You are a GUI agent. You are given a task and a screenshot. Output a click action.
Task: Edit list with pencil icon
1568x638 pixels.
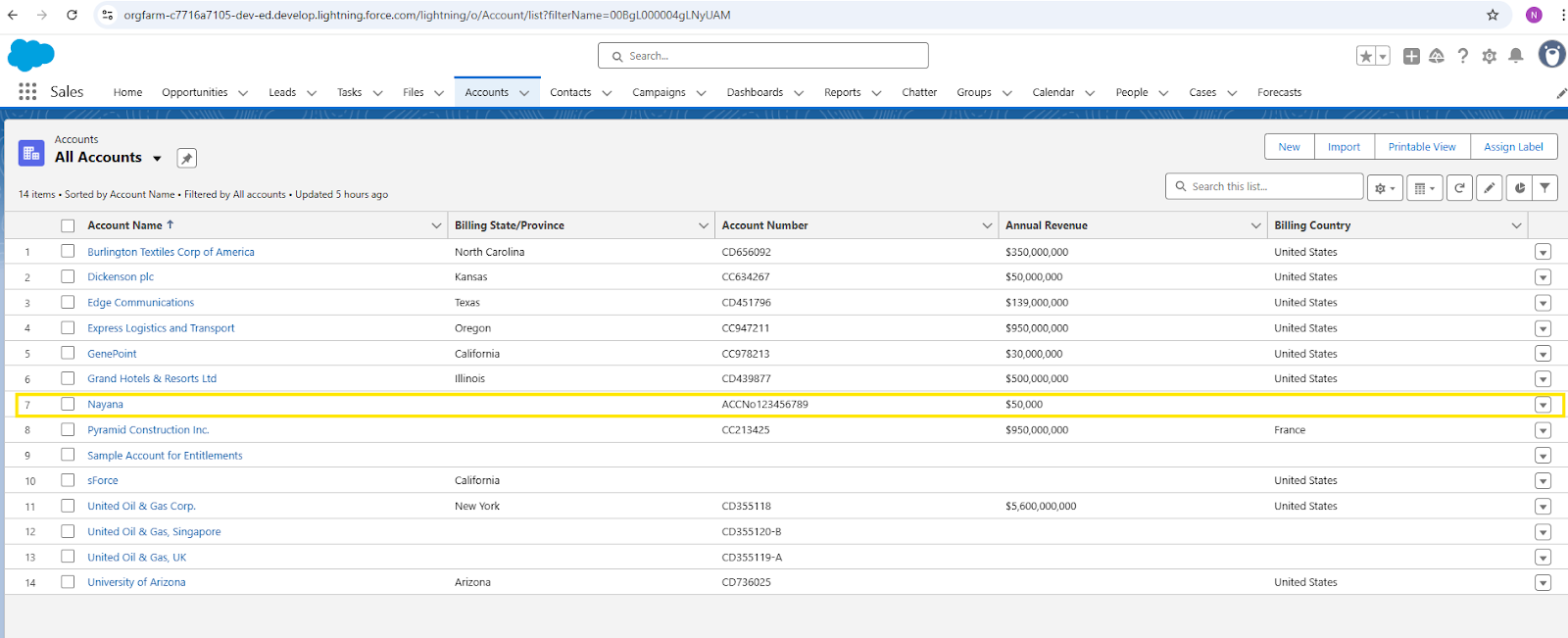point(1490,187)
